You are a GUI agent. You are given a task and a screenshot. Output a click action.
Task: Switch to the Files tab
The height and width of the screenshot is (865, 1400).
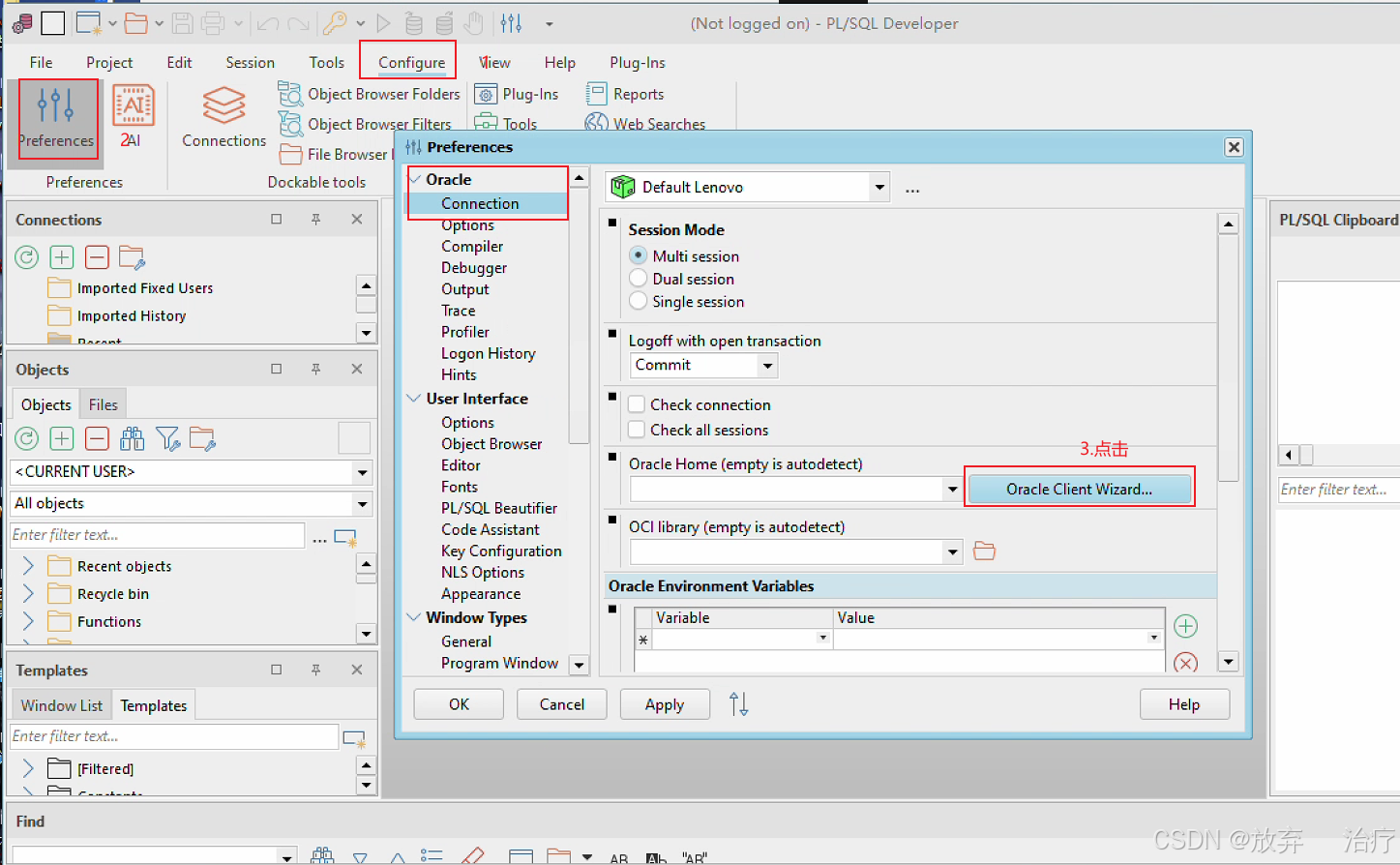[102, 403]
